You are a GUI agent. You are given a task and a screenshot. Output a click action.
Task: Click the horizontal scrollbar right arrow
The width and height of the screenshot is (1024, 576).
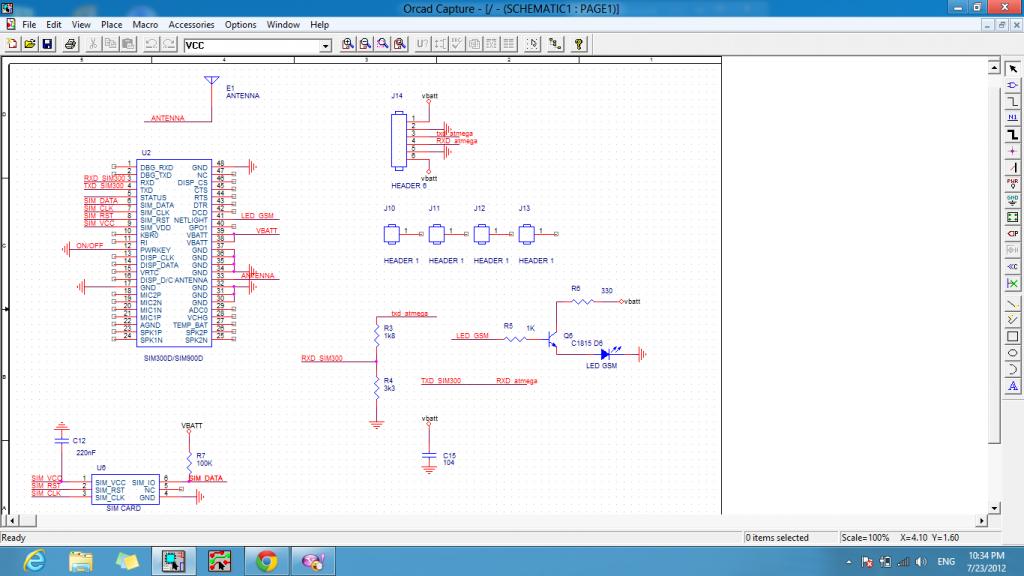(x=982, y=520)
